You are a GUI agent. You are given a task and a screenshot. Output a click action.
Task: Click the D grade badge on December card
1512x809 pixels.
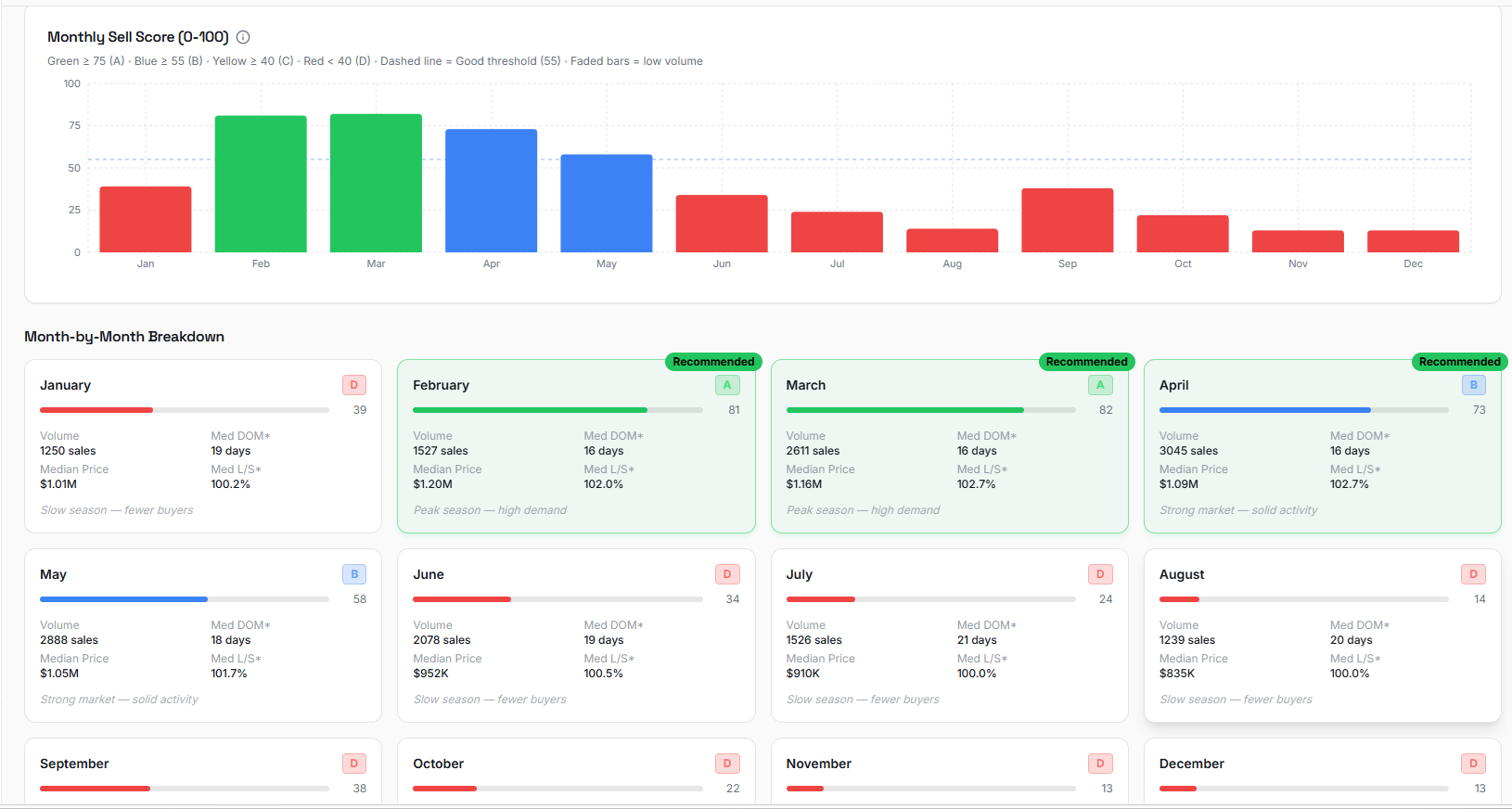(x=1473, y=764)
